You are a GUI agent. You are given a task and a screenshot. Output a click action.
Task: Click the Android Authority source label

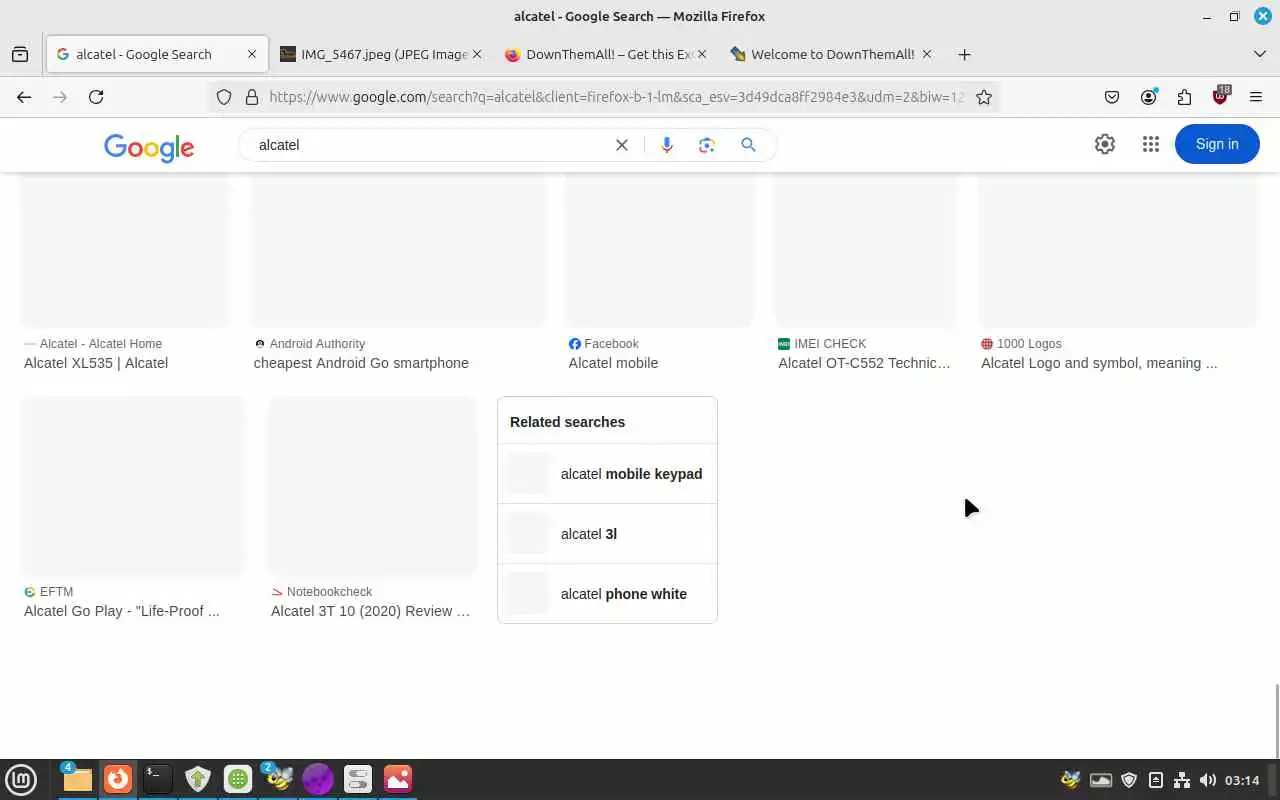click(x=317, y=344)
